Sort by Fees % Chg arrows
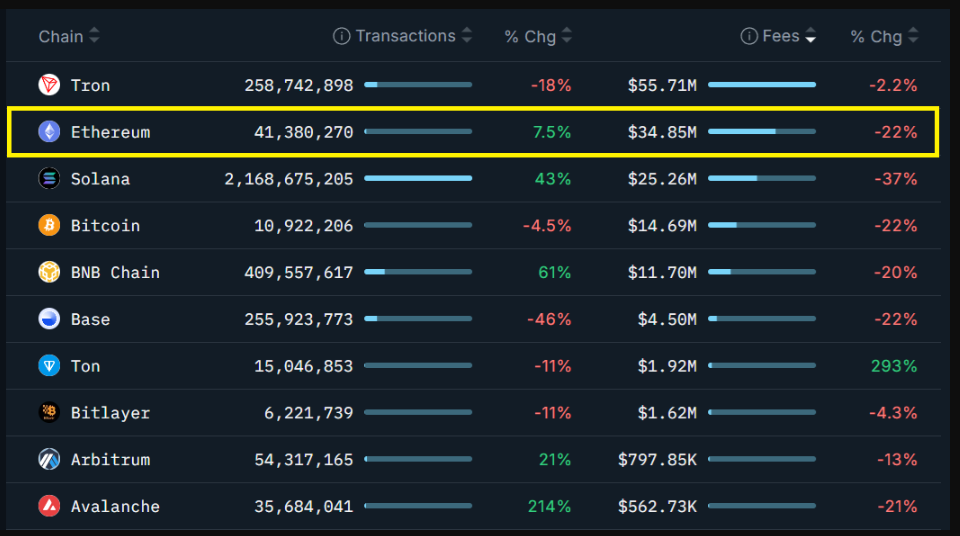The height and width of the screenshot is (536, 960). tap(913, 36)
